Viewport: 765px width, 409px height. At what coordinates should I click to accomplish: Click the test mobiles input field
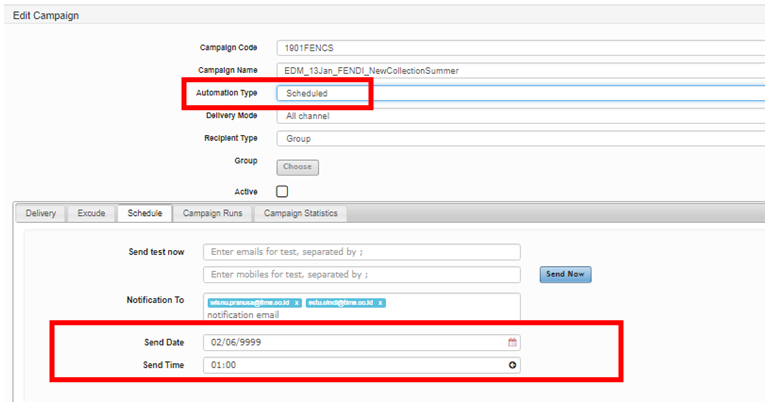(361, 274)
